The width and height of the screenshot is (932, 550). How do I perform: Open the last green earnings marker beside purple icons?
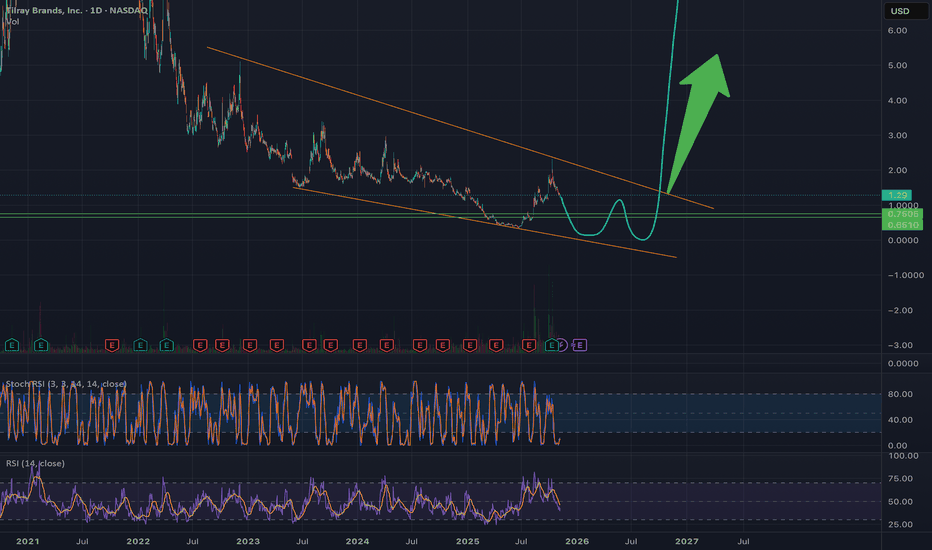(552, 345)
